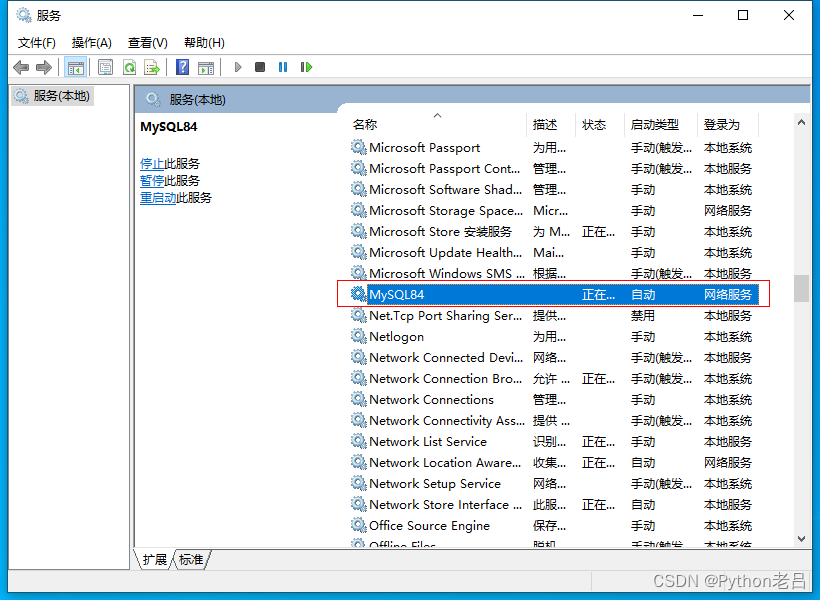The height and width of the screenshot is (600, 820).
Task: Select the gear icon of MySQL84 row
Action: (358, 294)
